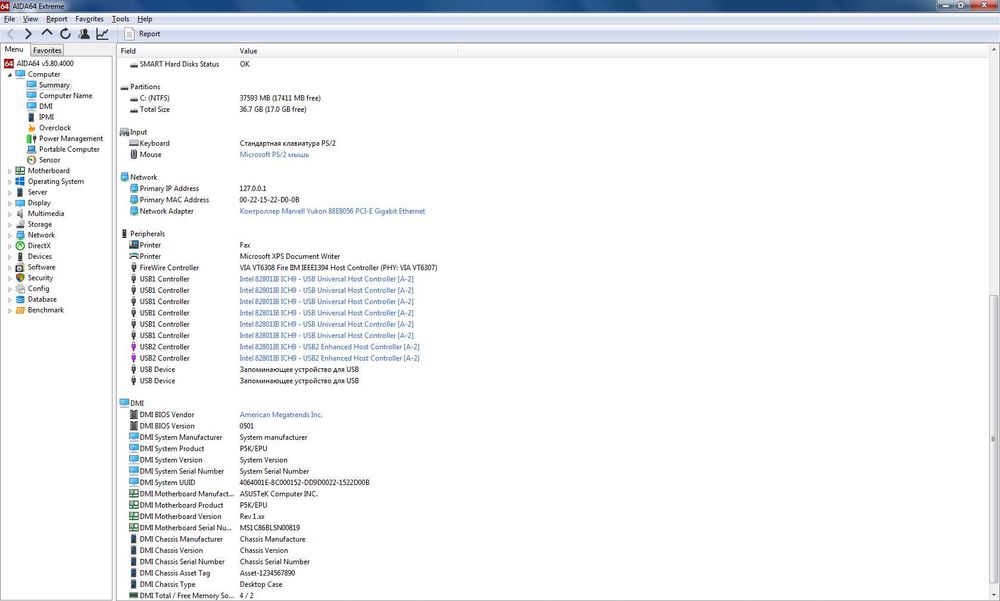
Task: Select the Summary tree item
Action: 54,85
